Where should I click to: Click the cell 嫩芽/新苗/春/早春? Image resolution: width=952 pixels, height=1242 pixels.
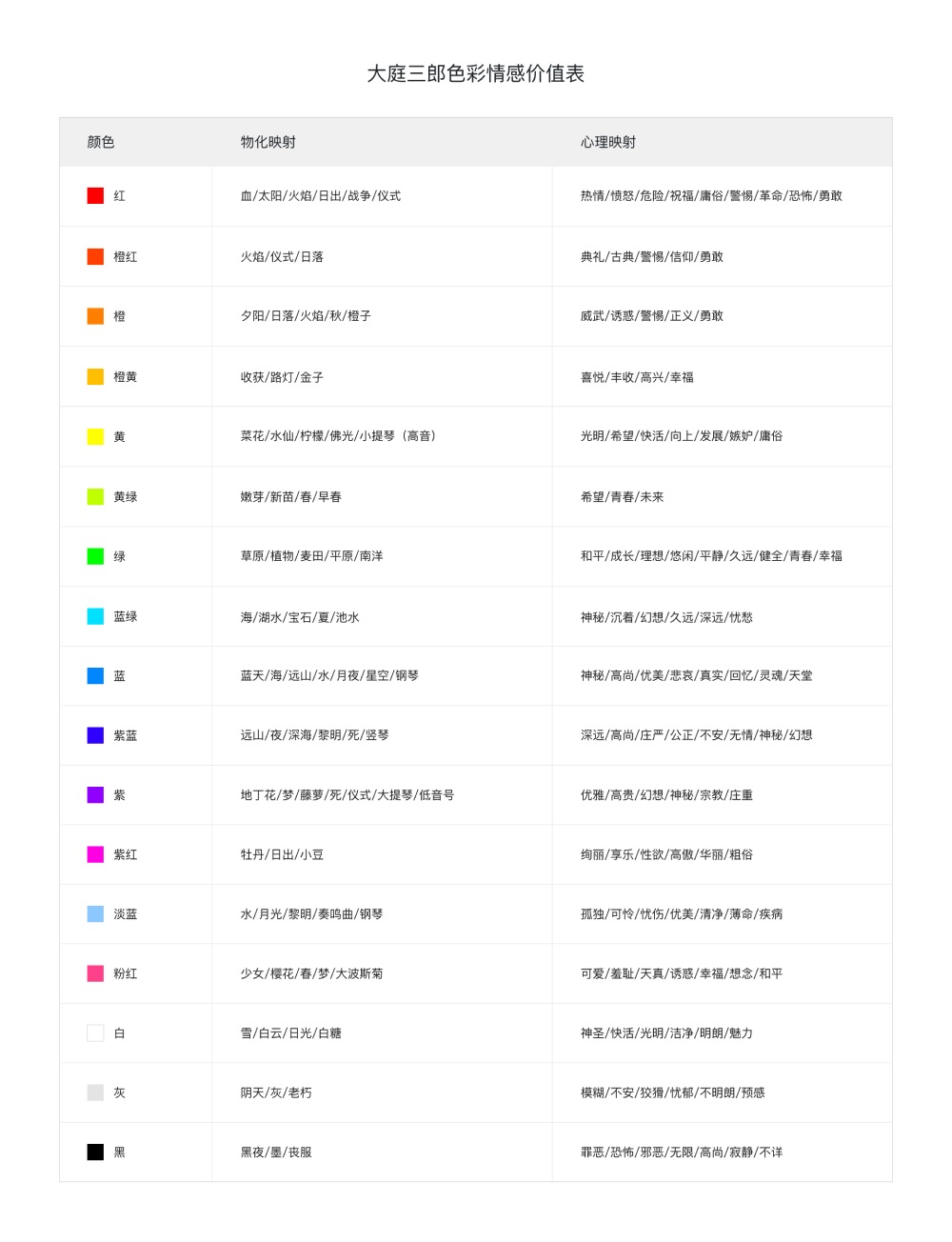click(382, 496)
